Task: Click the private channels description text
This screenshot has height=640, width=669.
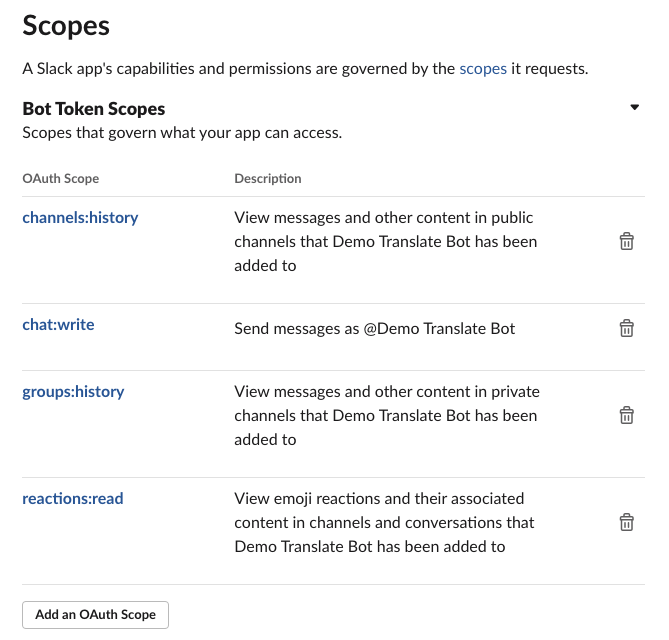Action: coord(387,415)
